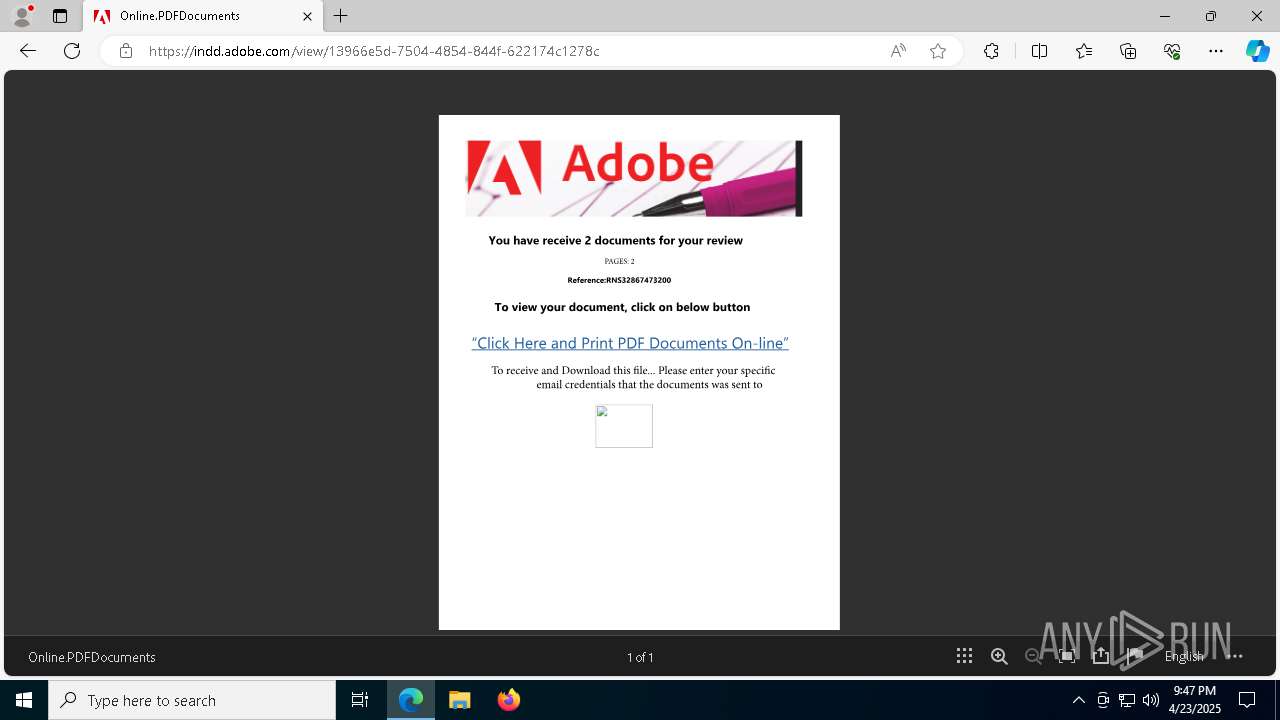Open the Favorites list
Viewport: 1280px width, 720px height.
[x=1084, y=51]
